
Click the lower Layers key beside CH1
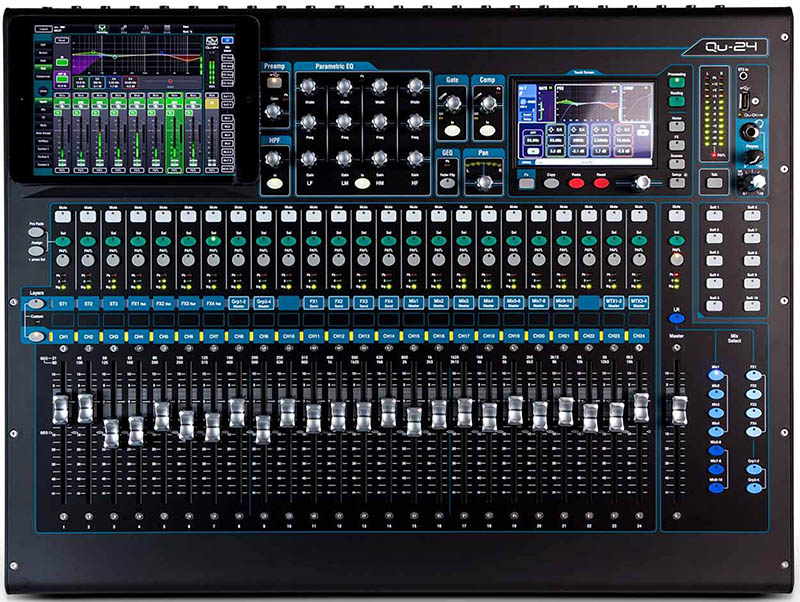click(x=36, y=337)
